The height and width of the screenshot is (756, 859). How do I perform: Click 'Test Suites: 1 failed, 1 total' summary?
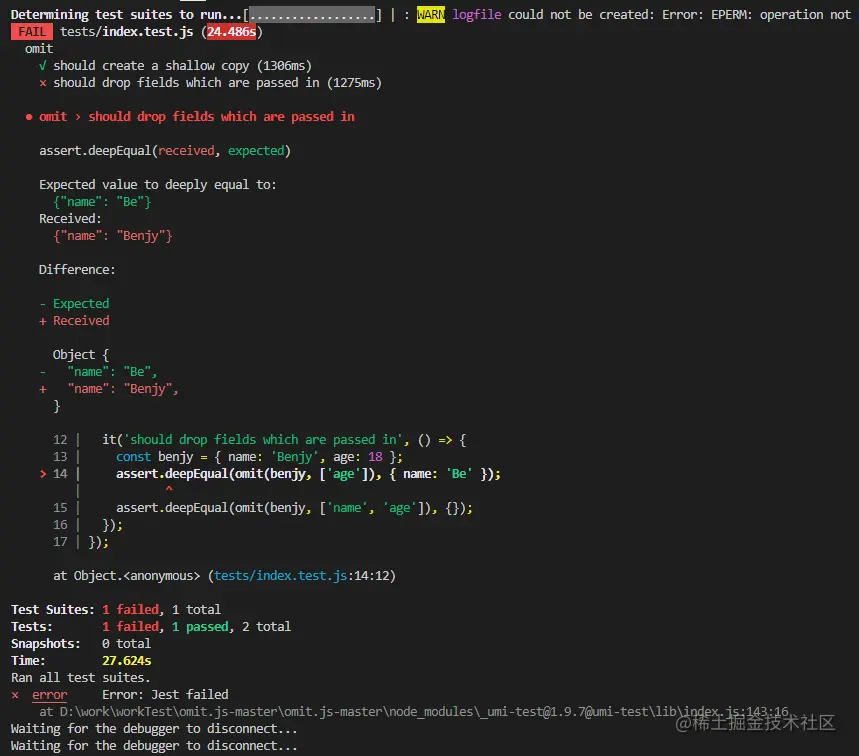116,609
